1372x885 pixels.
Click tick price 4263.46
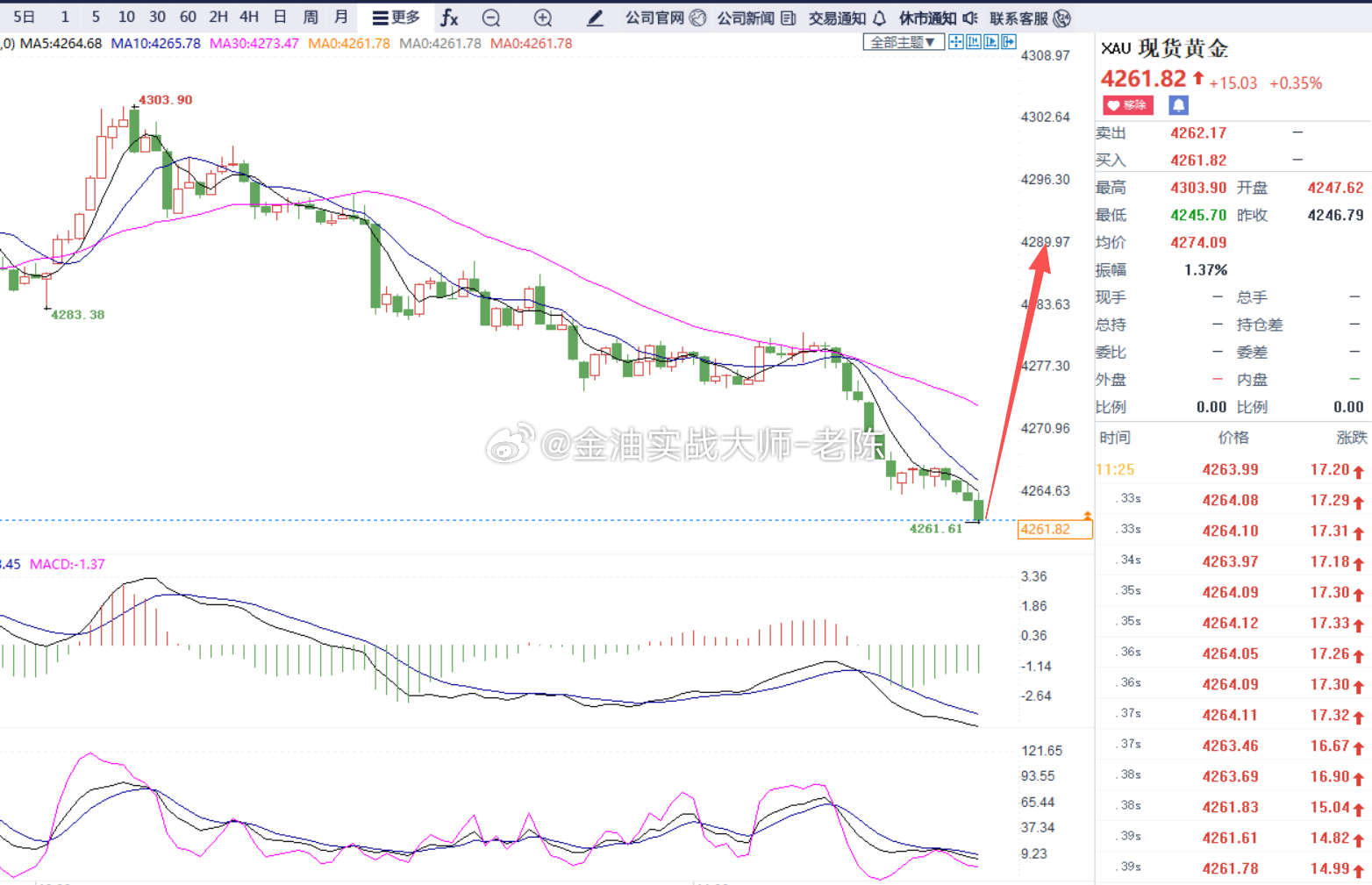(1230, 746)
